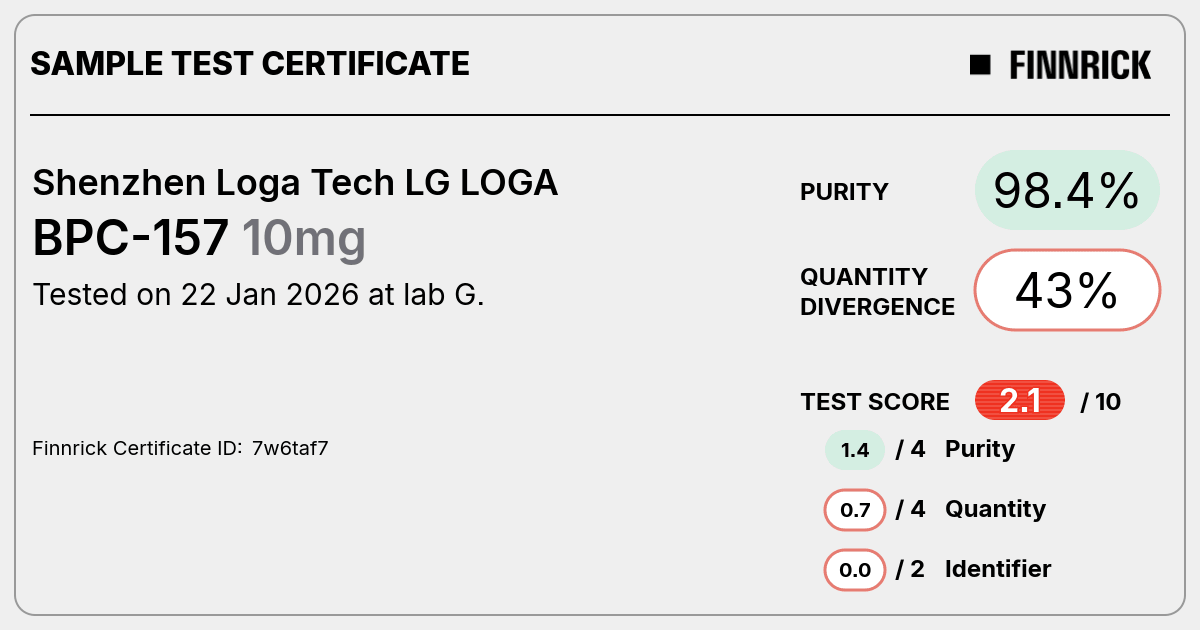This screenshot has width=1200, height=630.
Task: Click the QUANTITY DIVERGENCE label
Action: tap(877, 291)
